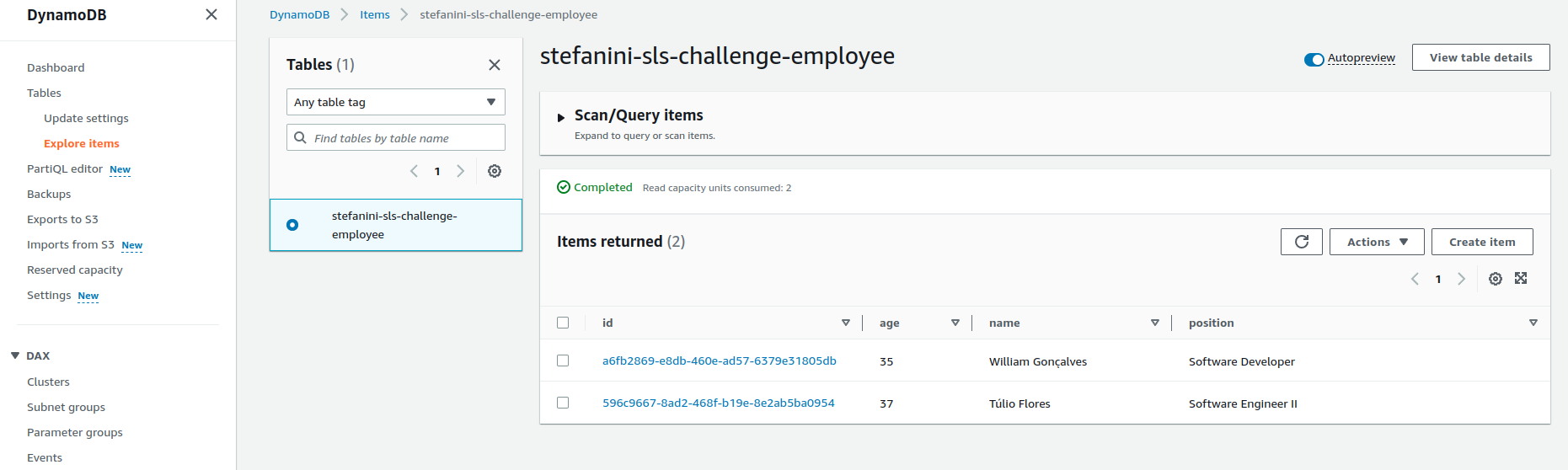Open Settings in the sidebar
The height and width of the screenshot is (470, 1568).
tap(49, 295)
